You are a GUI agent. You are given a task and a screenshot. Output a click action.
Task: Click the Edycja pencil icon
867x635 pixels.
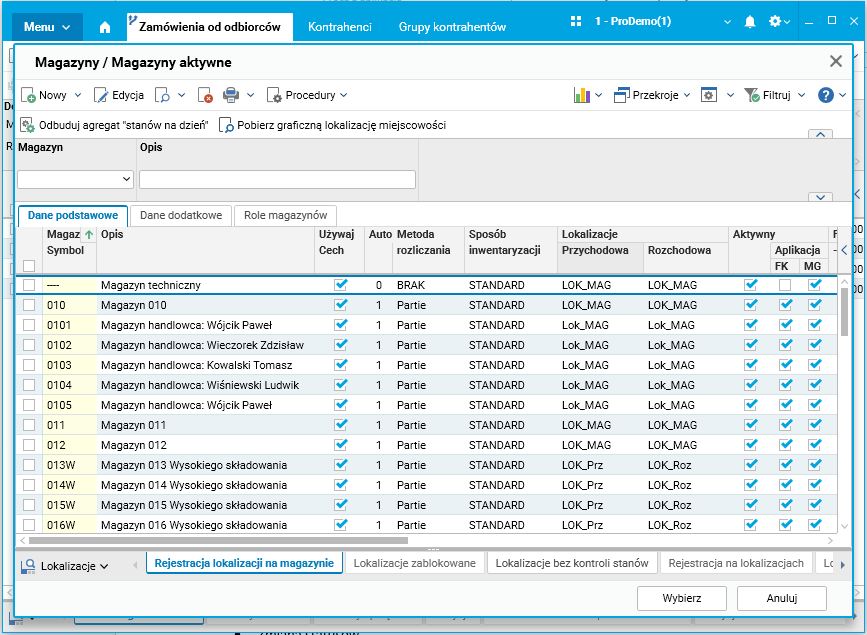101,96
